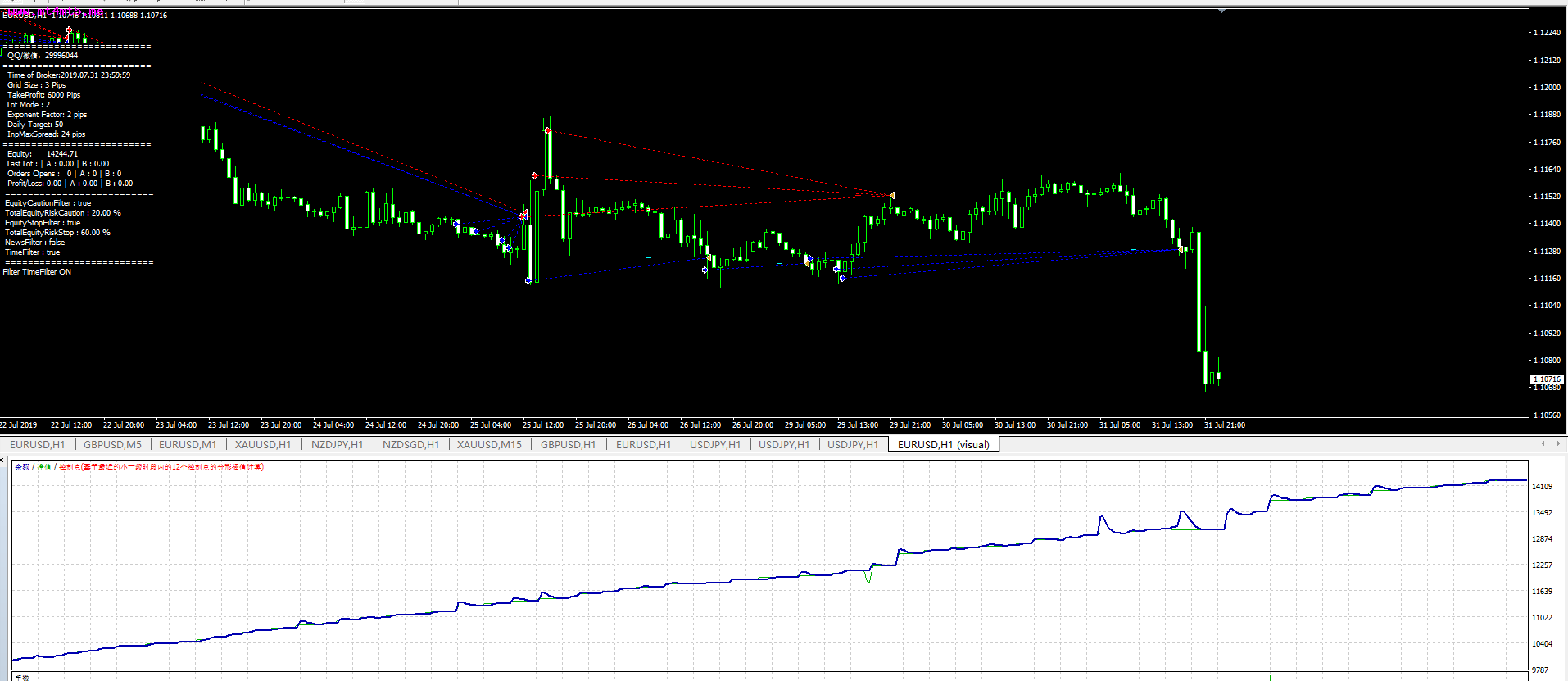Click the Daily Target: 50 line
Viewport: 1568px width, 681px height.
coord(35,125)
